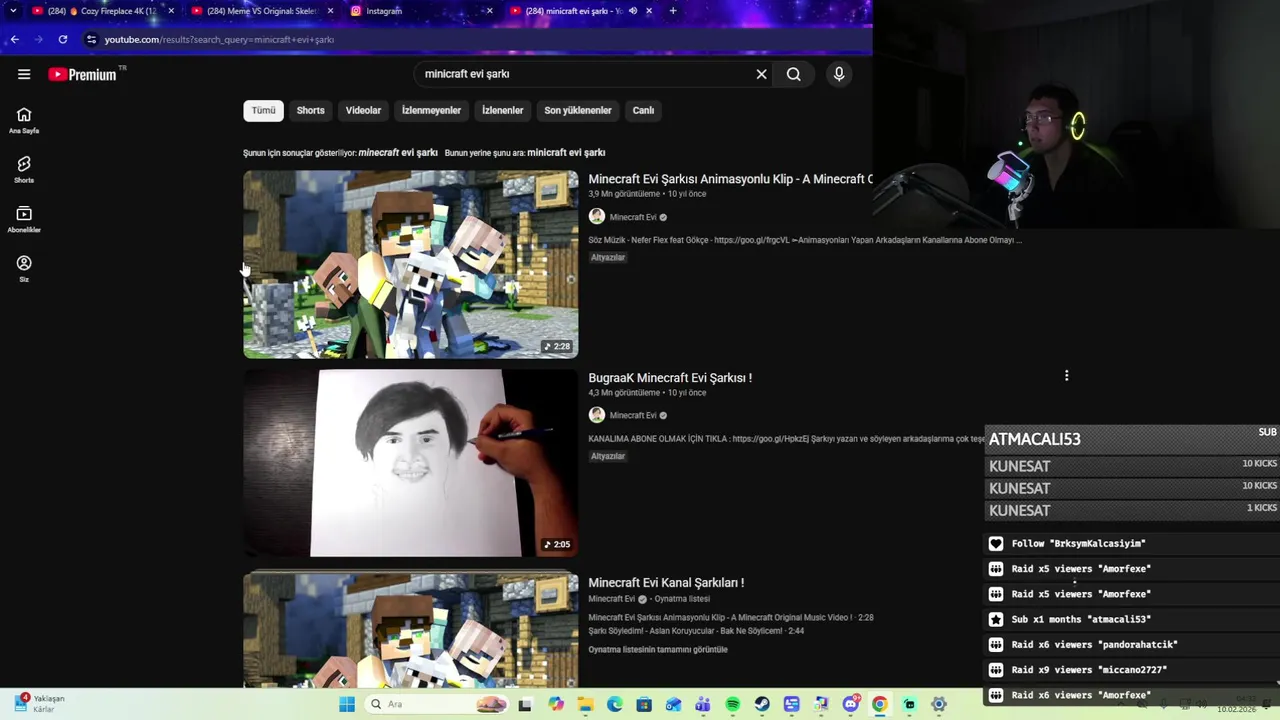This screenshot has height=720, width=1280.
Task: Click the address bar URL
Action: click(x=219, y=39)
